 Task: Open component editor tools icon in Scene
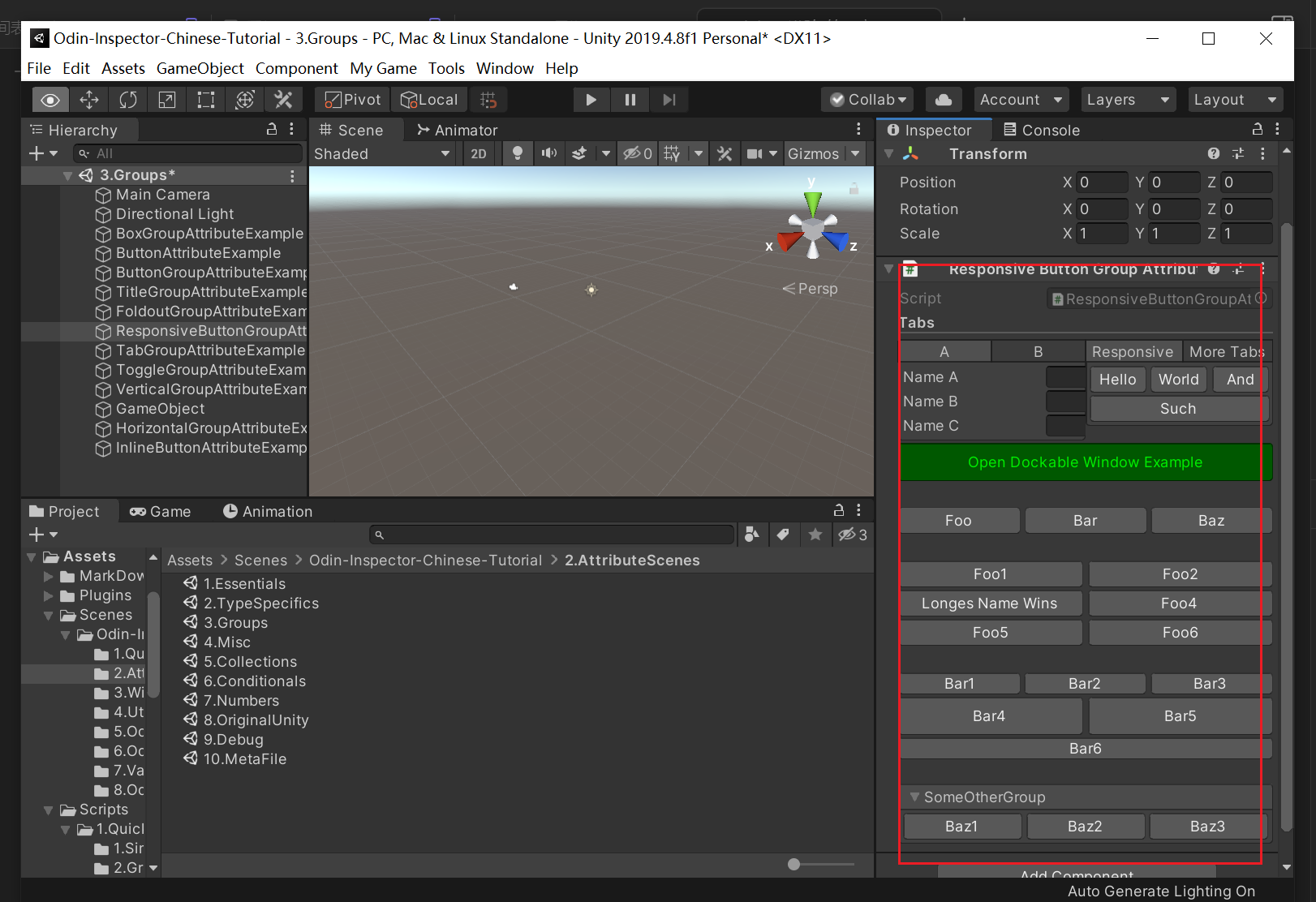tap(725, 153)
